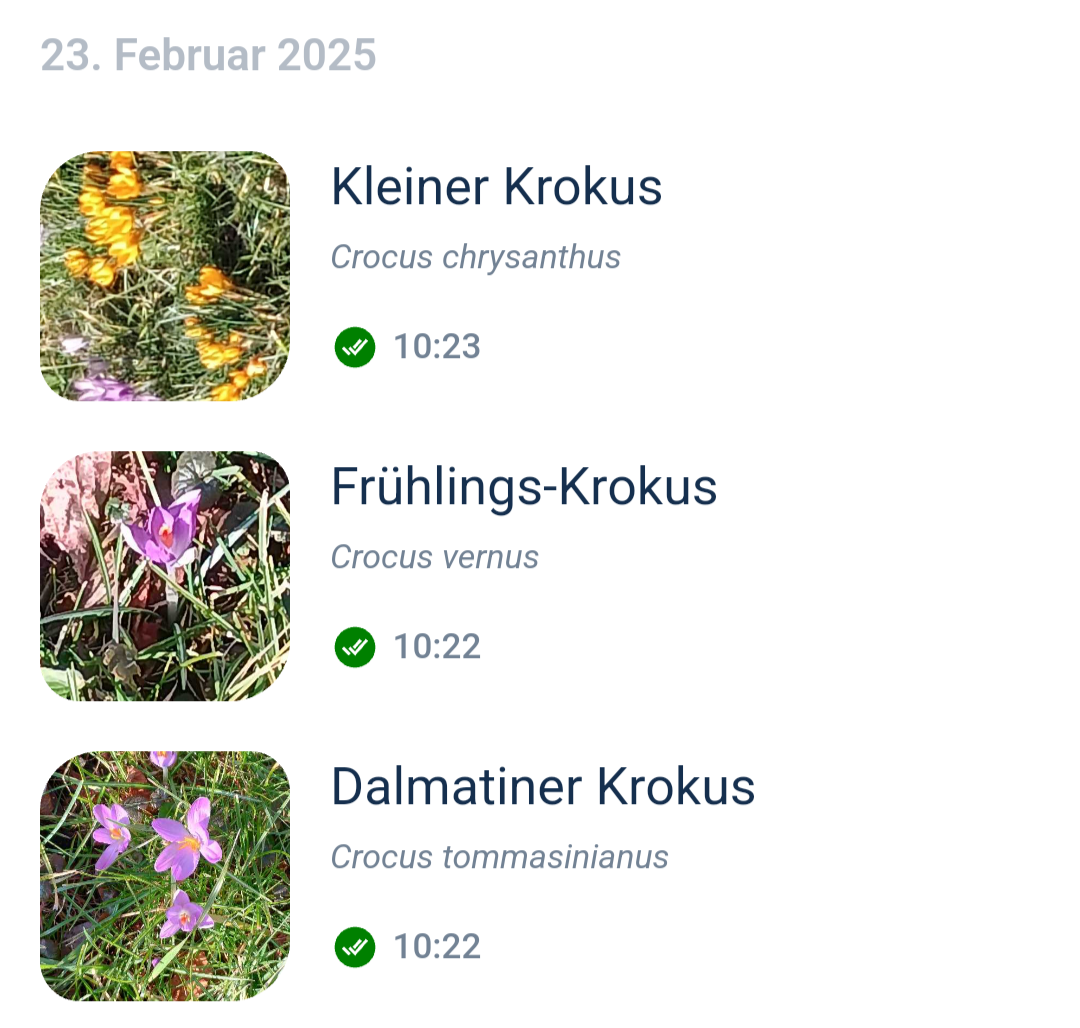This screenshot has width=1080, height=1028.
Task: Click the verified checkmark beside Kleiner Krokus
Action: click(355, 347)
